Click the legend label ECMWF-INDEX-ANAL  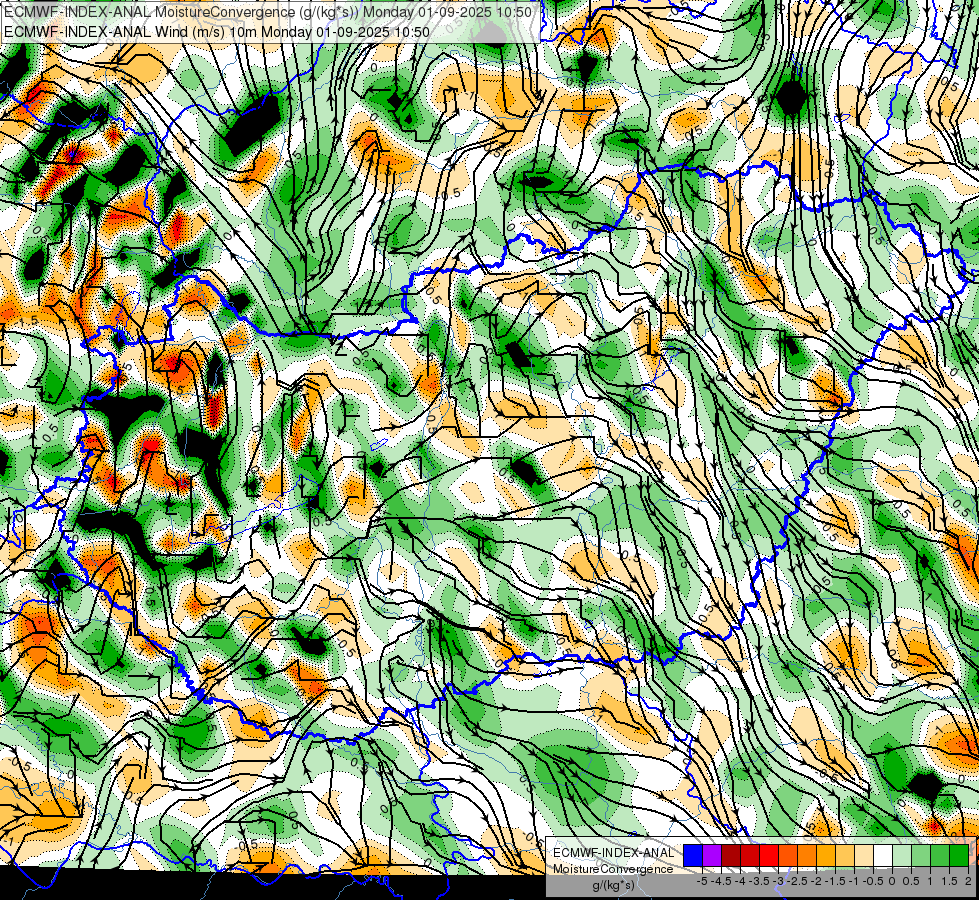point(613,853)
